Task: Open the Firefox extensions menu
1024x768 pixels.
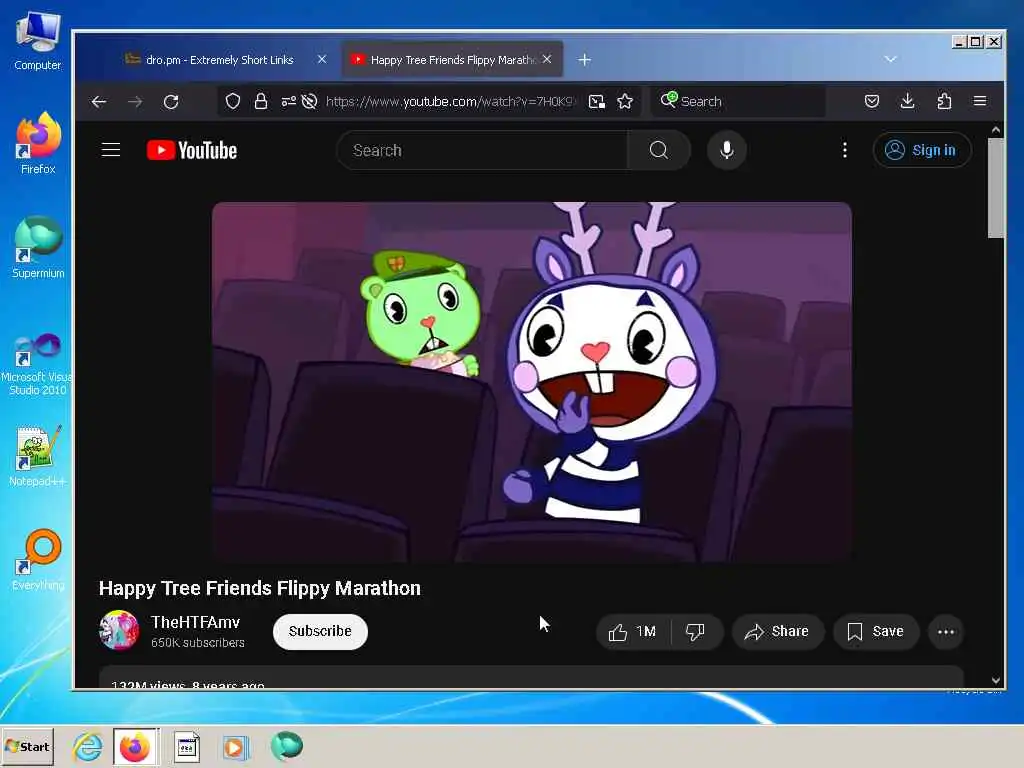Action: click(x=944, y=101)
